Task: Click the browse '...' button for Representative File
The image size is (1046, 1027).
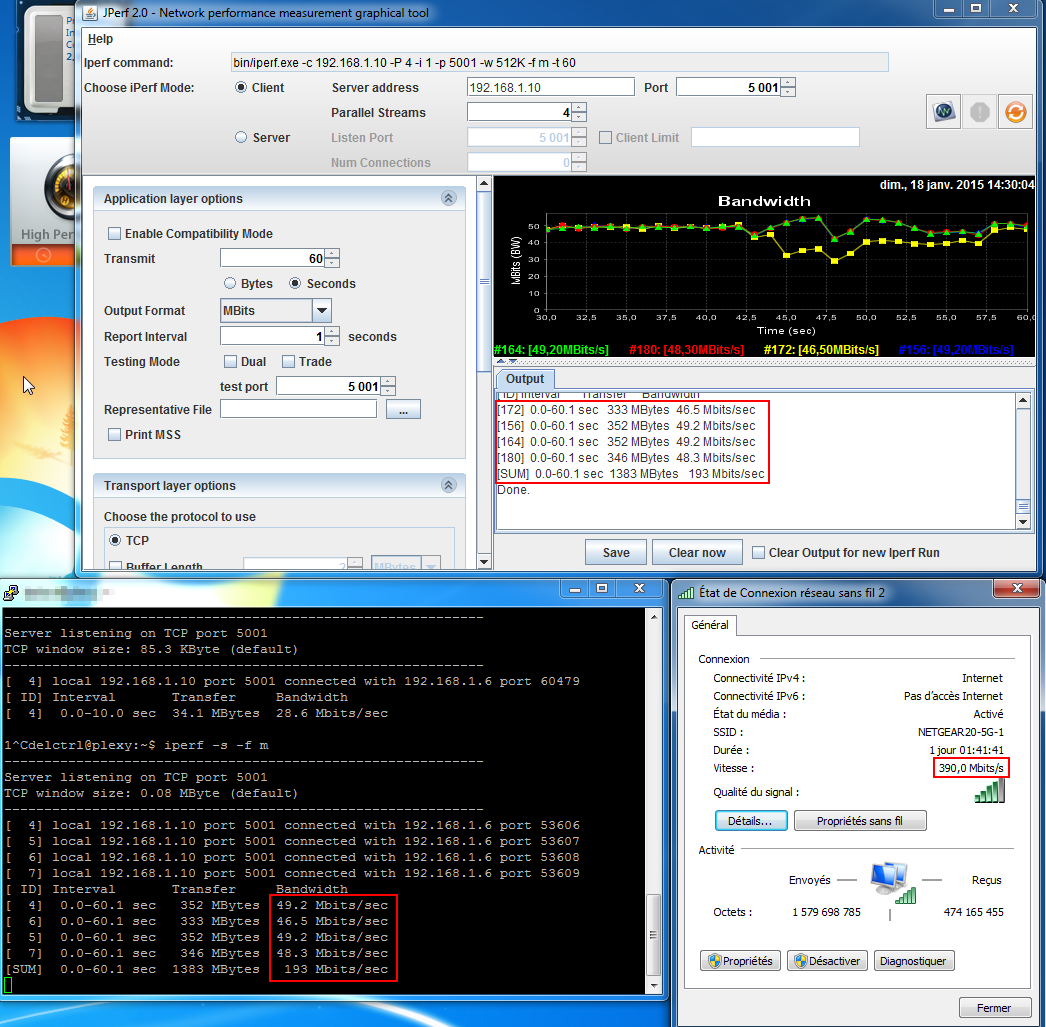Action: pyautogui.click(x=403, y=409)
